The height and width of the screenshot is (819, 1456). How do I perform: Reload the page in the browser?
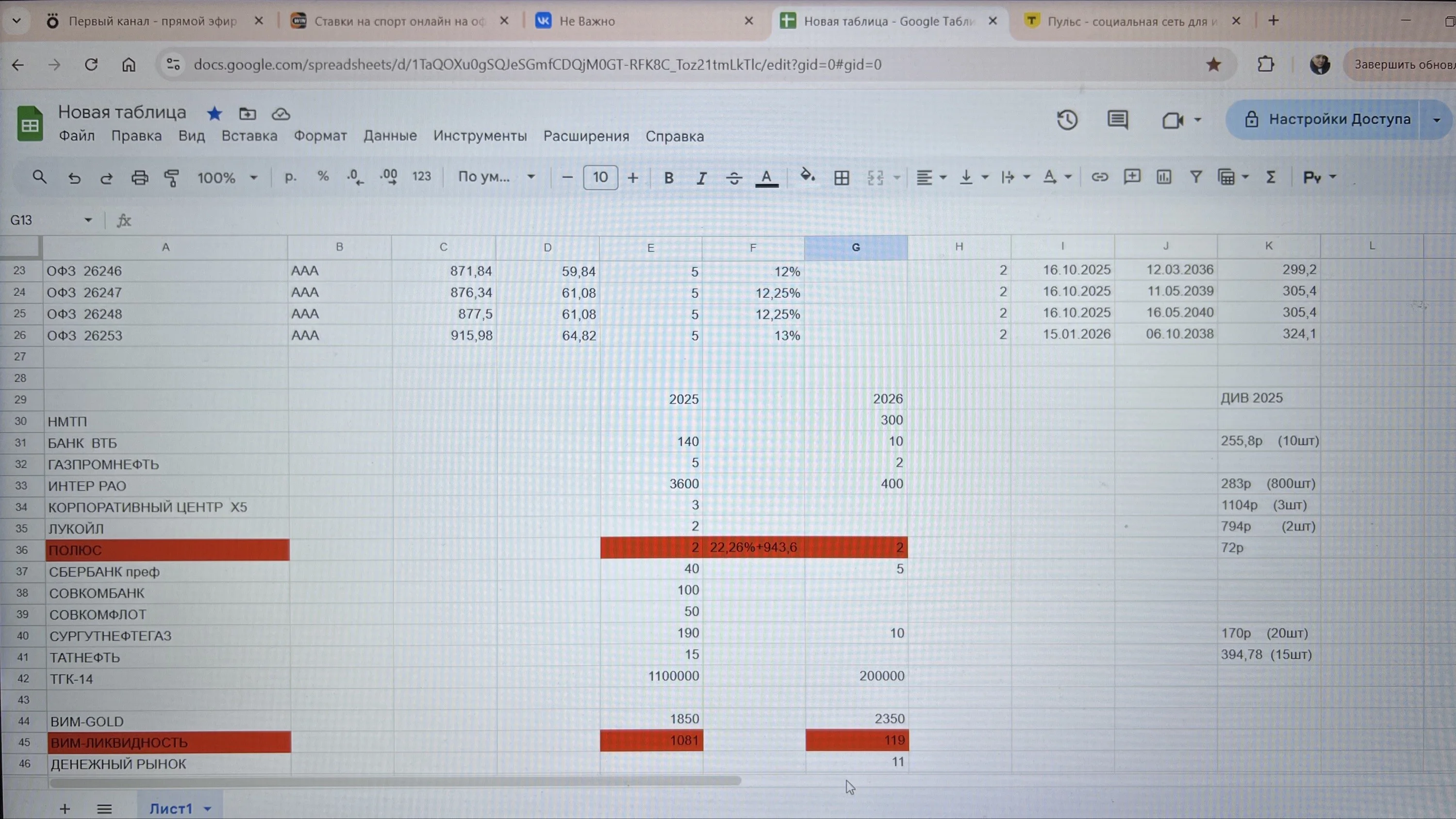click(91, 65)
